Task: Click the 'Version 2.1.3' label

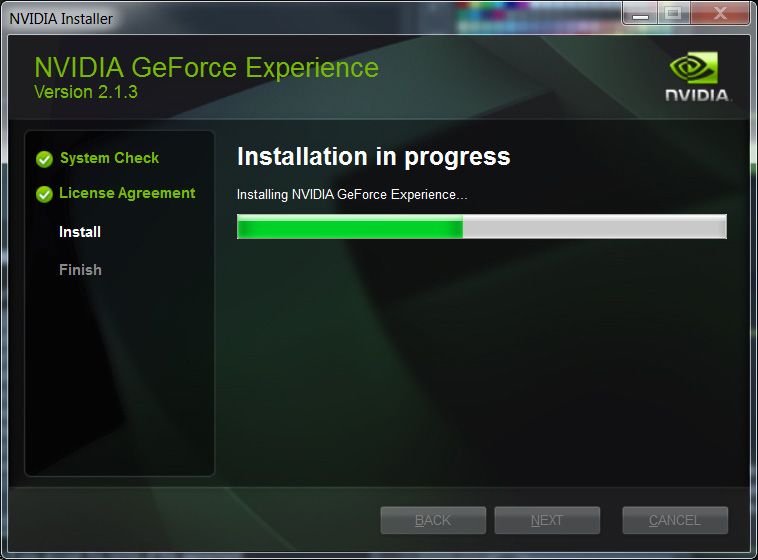Action: point(86,92)
